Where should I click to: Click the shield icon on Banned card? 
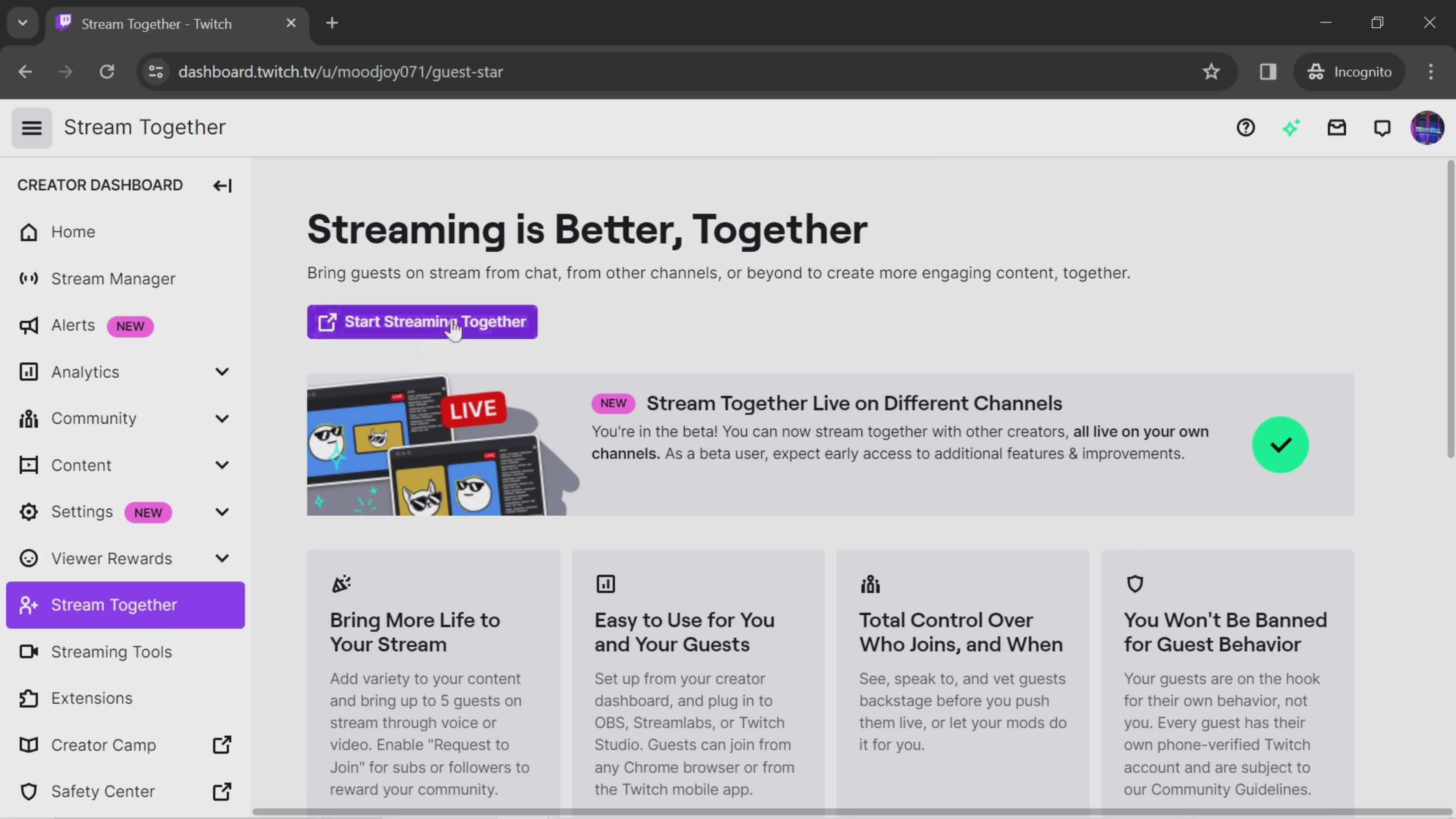pos(1135,584)
